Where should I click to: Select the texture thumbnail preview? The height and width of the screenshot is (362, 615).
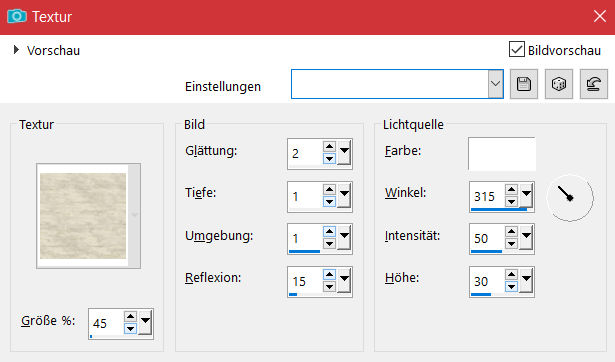tap(83, 216)
